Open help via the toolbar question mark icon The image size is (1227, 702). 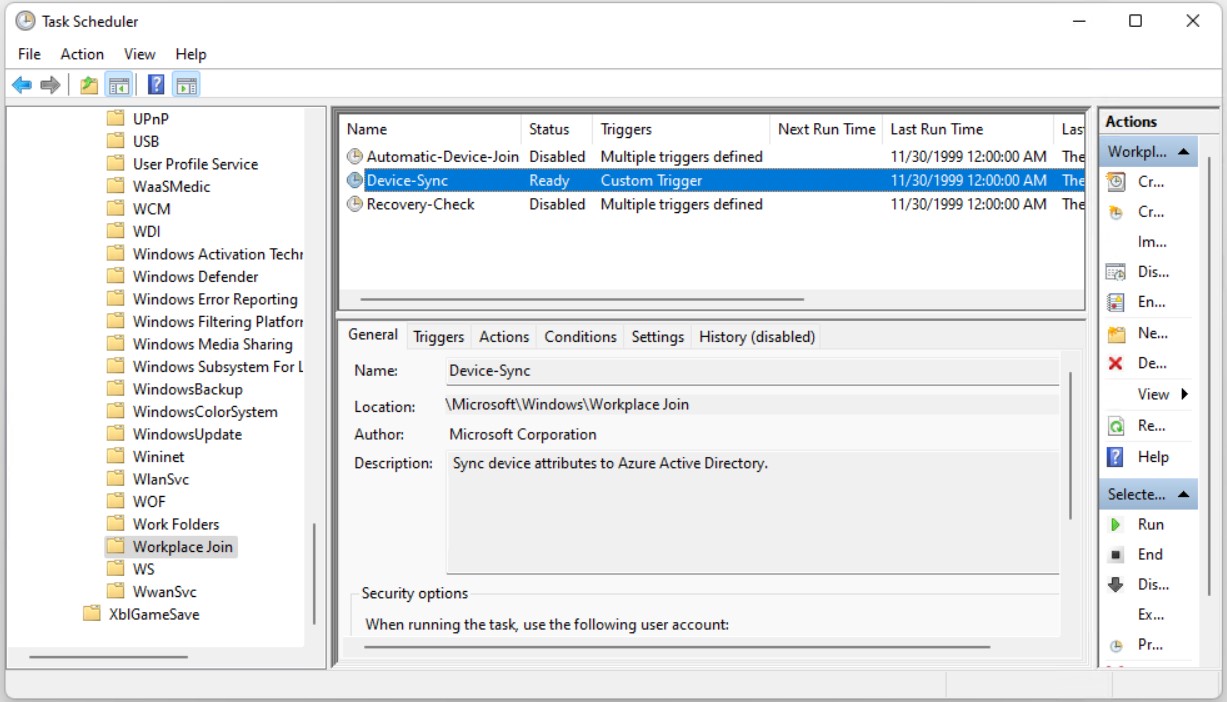pos(156,86)
